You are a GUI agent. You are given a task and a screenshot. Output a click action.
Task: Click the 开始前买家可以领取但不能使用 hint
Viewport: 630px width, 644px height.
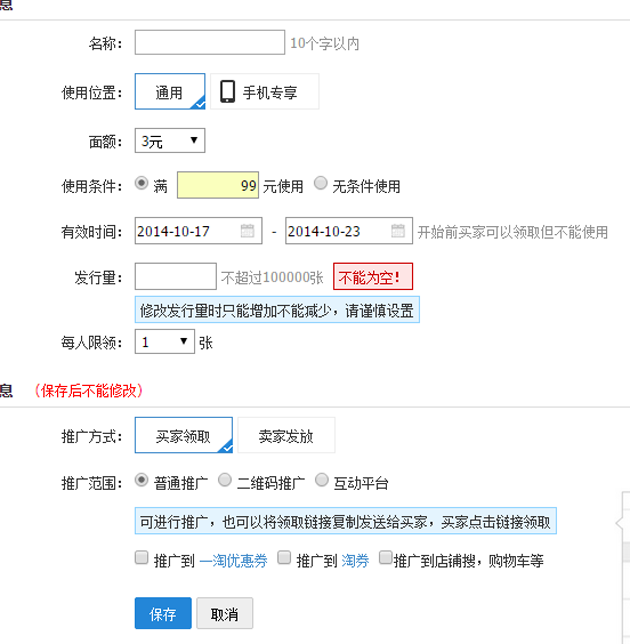click(513, 232)
